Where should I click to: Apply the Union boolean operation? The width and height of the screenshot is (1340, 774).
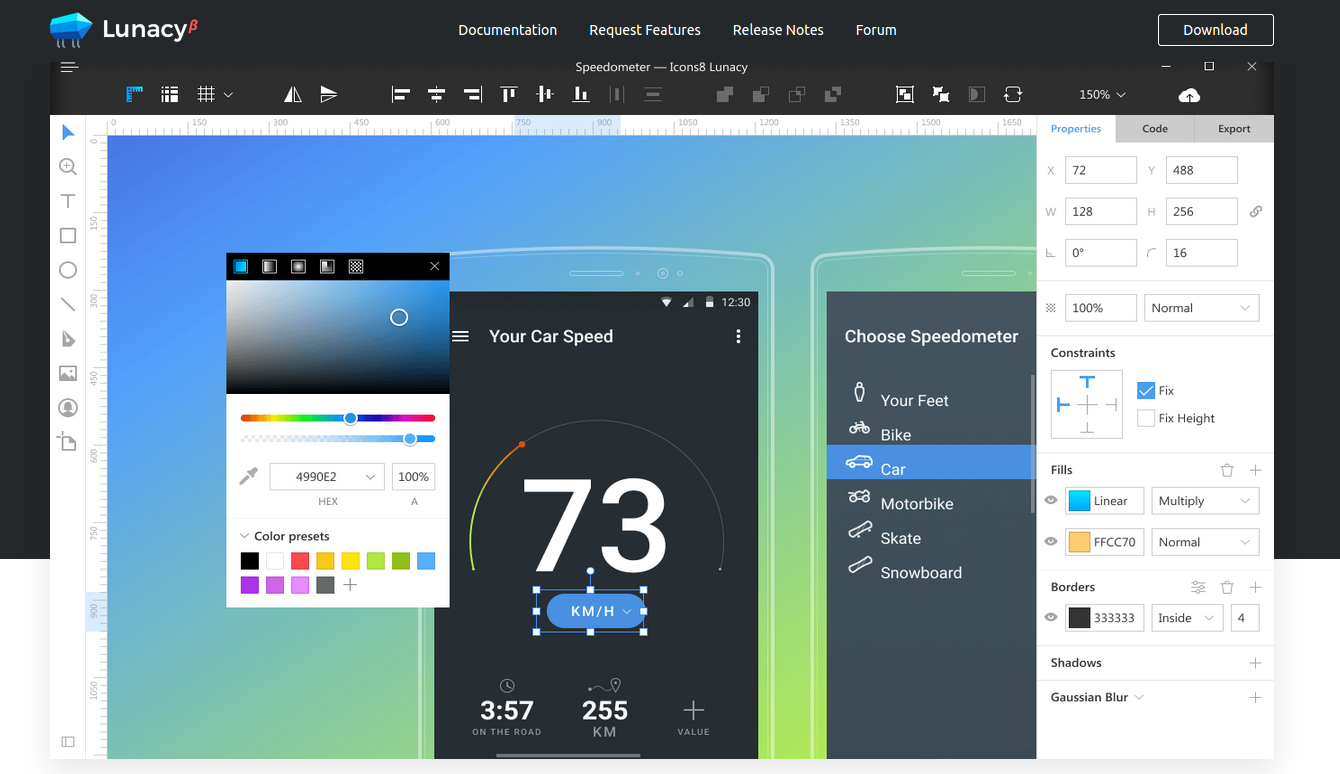click(723, 93)
